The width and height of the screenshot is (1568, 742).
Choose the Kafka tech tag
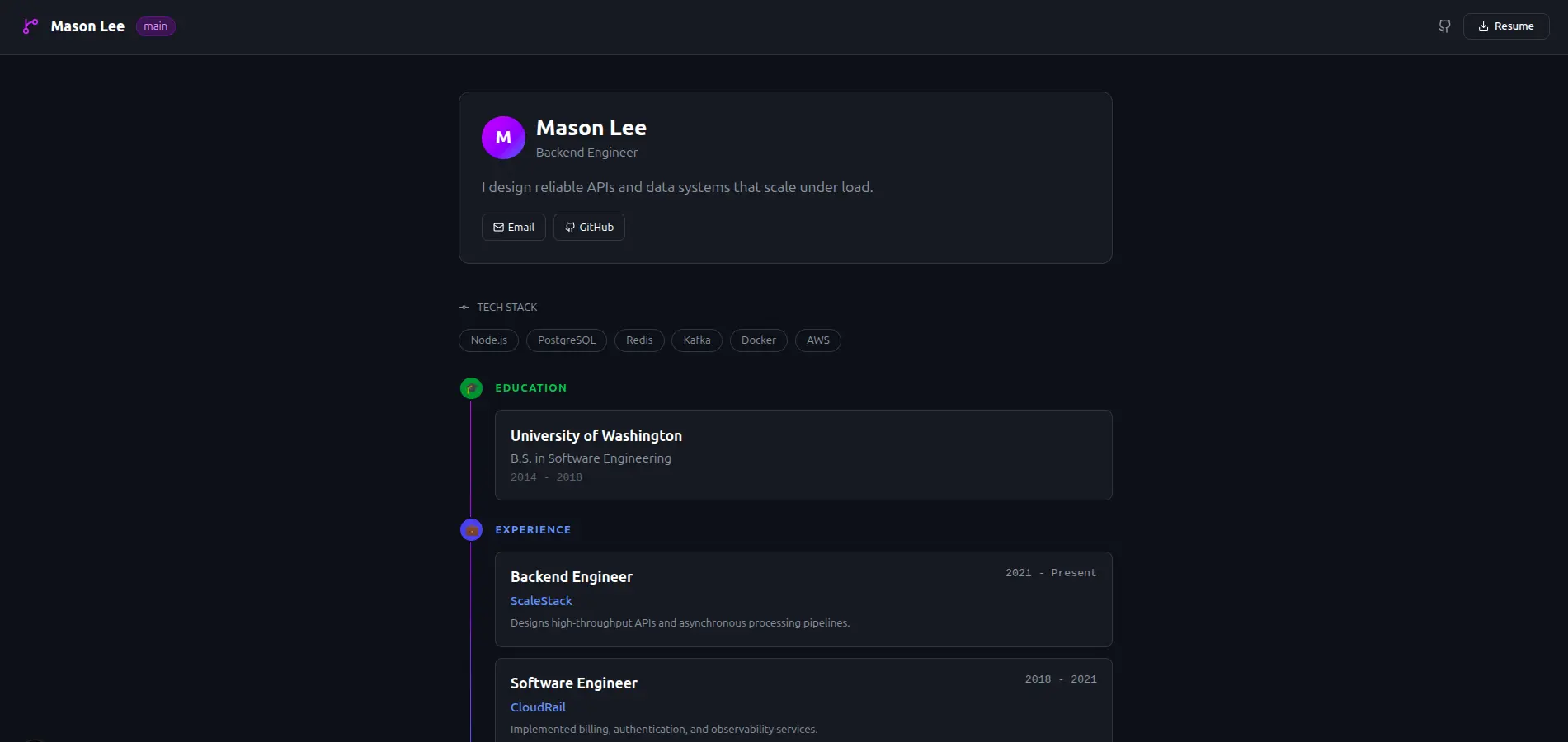[697, 340]
